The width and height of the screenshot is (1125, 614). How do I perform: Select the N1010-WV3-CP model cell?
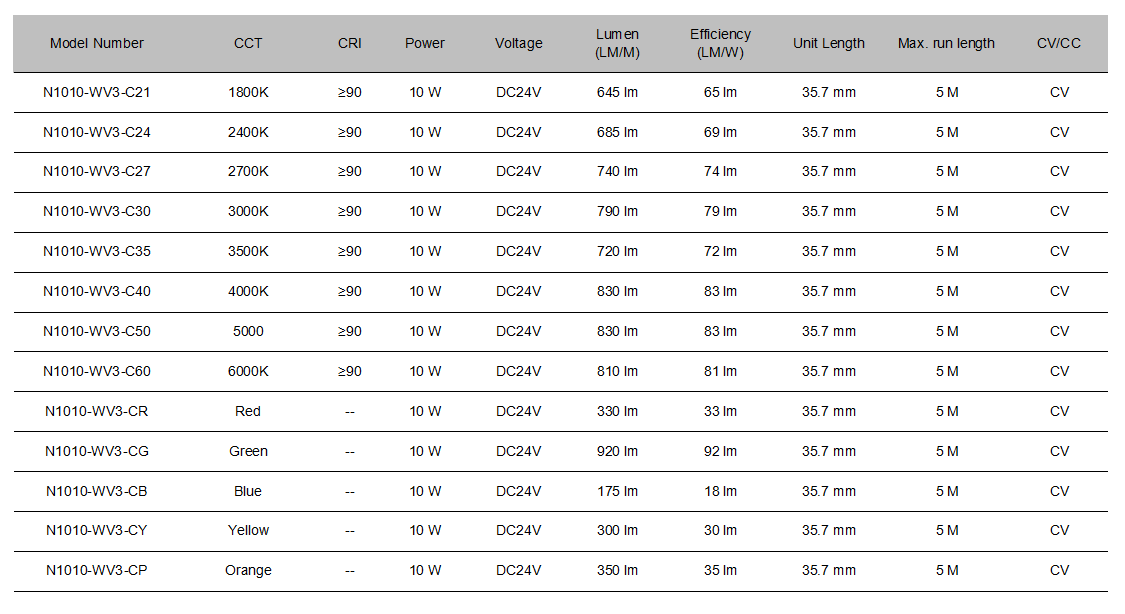[97, 570]
